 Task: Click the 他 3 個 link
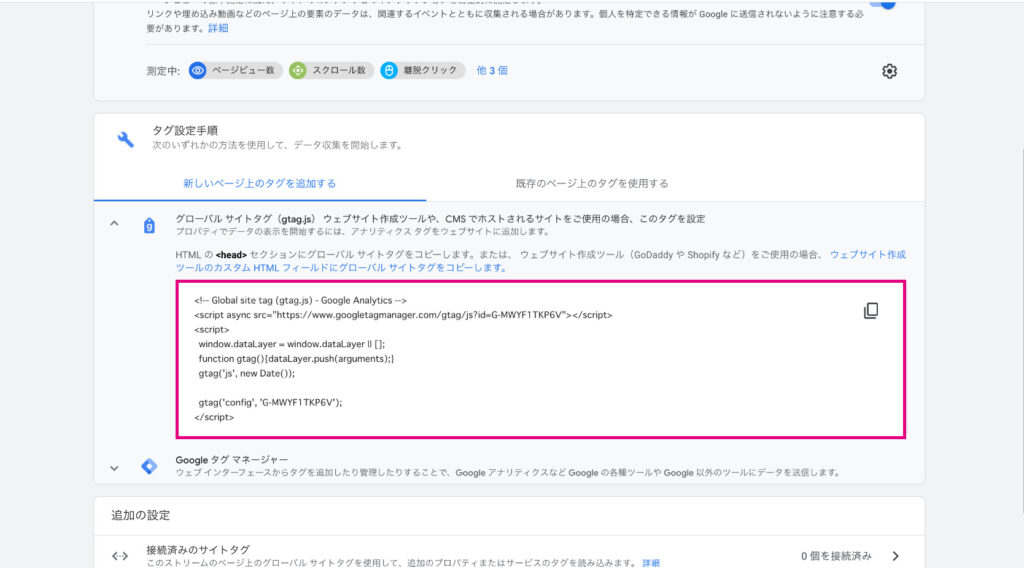[x=491, y=71]
